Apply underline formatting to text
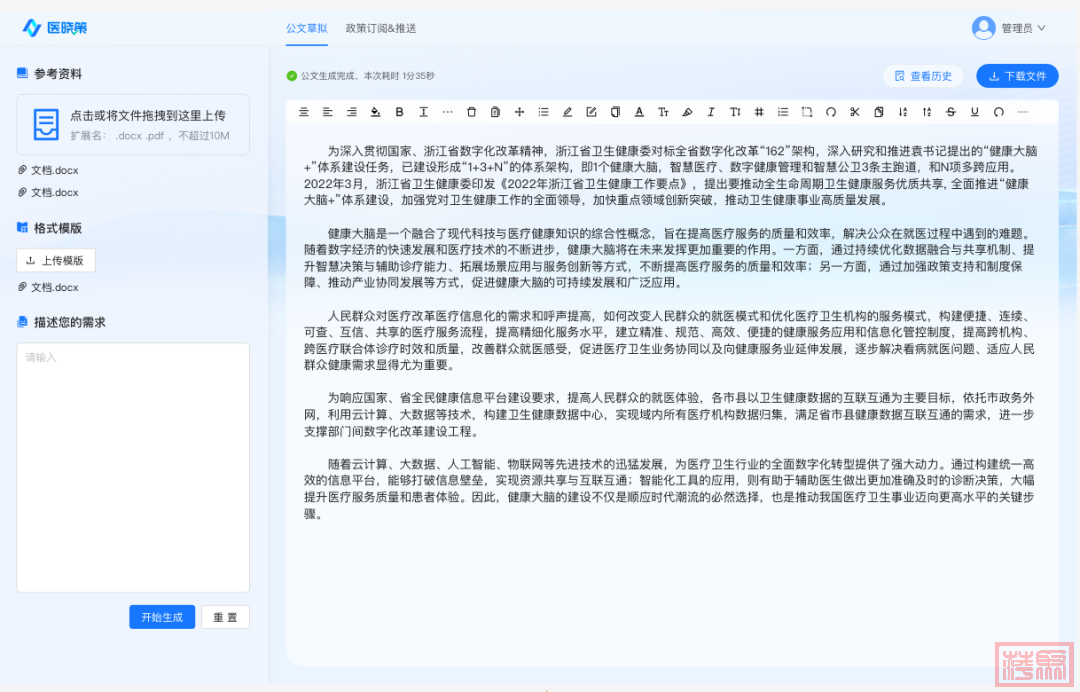The image size is (1080, 692). tap(974, 112)
